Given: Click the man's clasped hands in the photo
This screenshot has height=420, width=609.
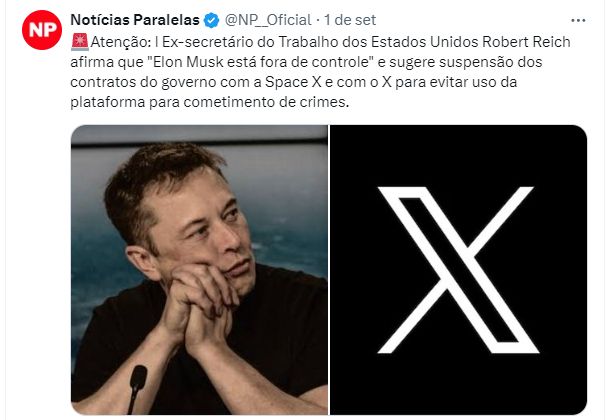Looking at the screenshot, I should tap(202, 307).
